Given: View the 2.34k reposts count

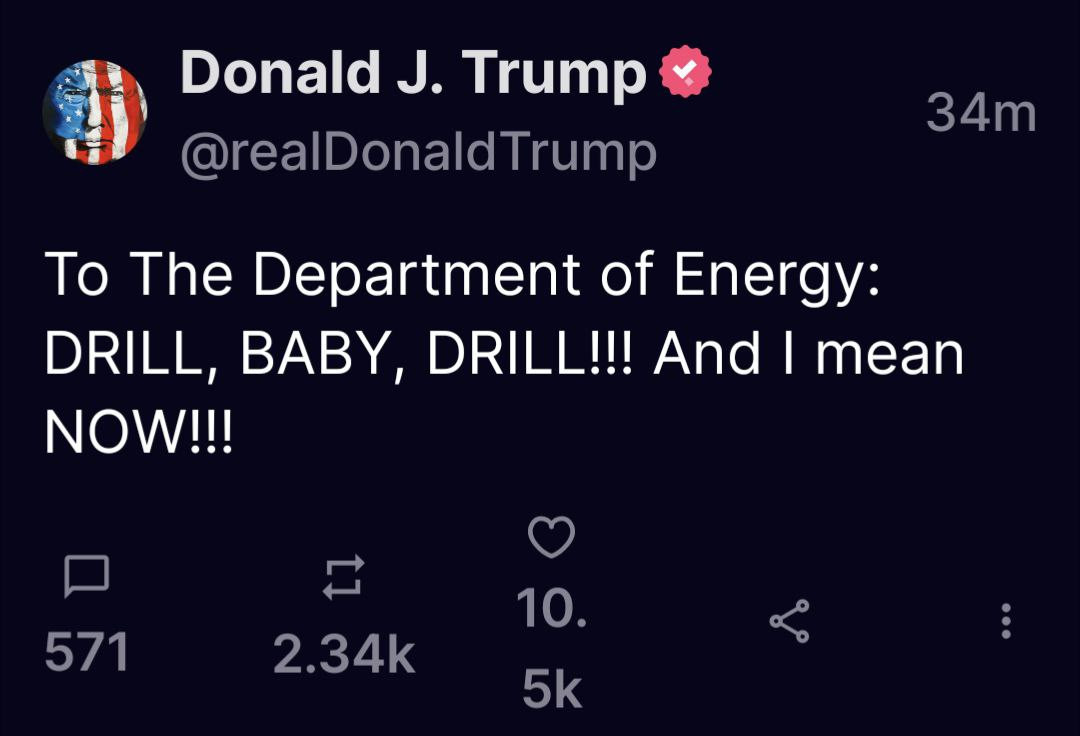Looking at the screenshot, I should 344,654.
